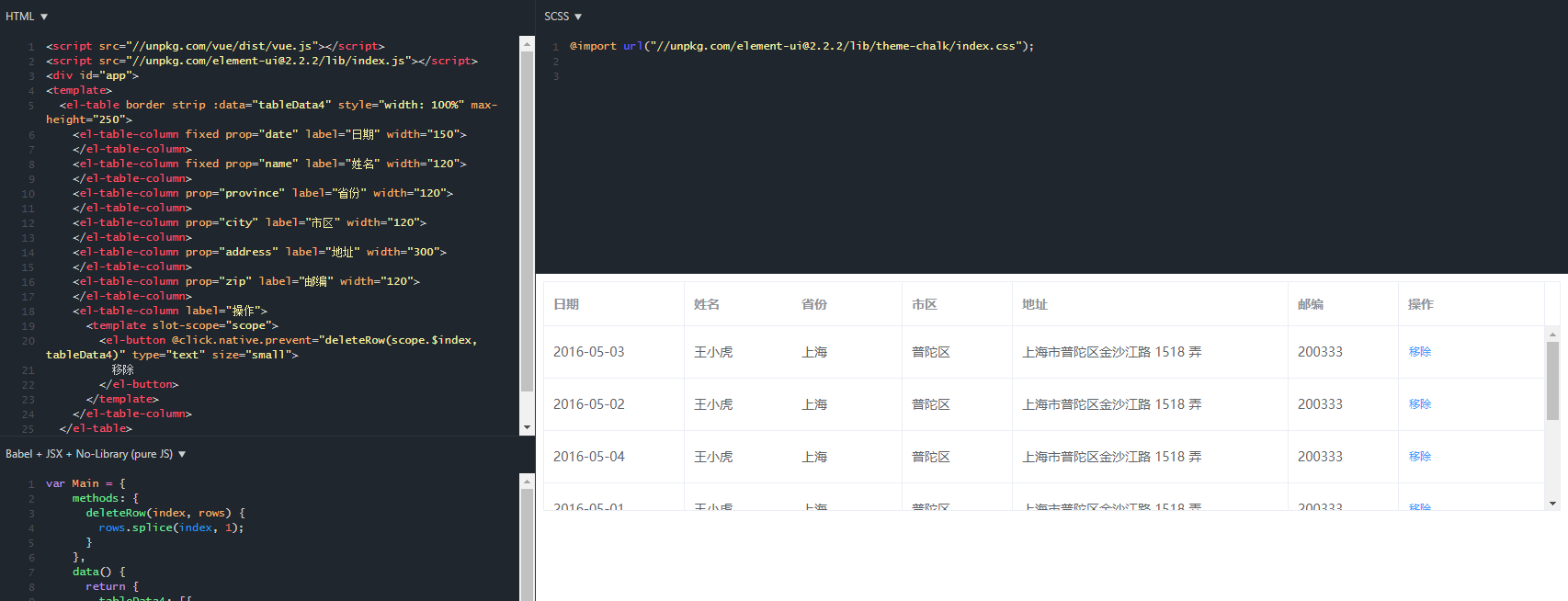Click the table's scroll-down arrow
The height and width of the screenshot is (601, 1568).
click(1552, 504)
